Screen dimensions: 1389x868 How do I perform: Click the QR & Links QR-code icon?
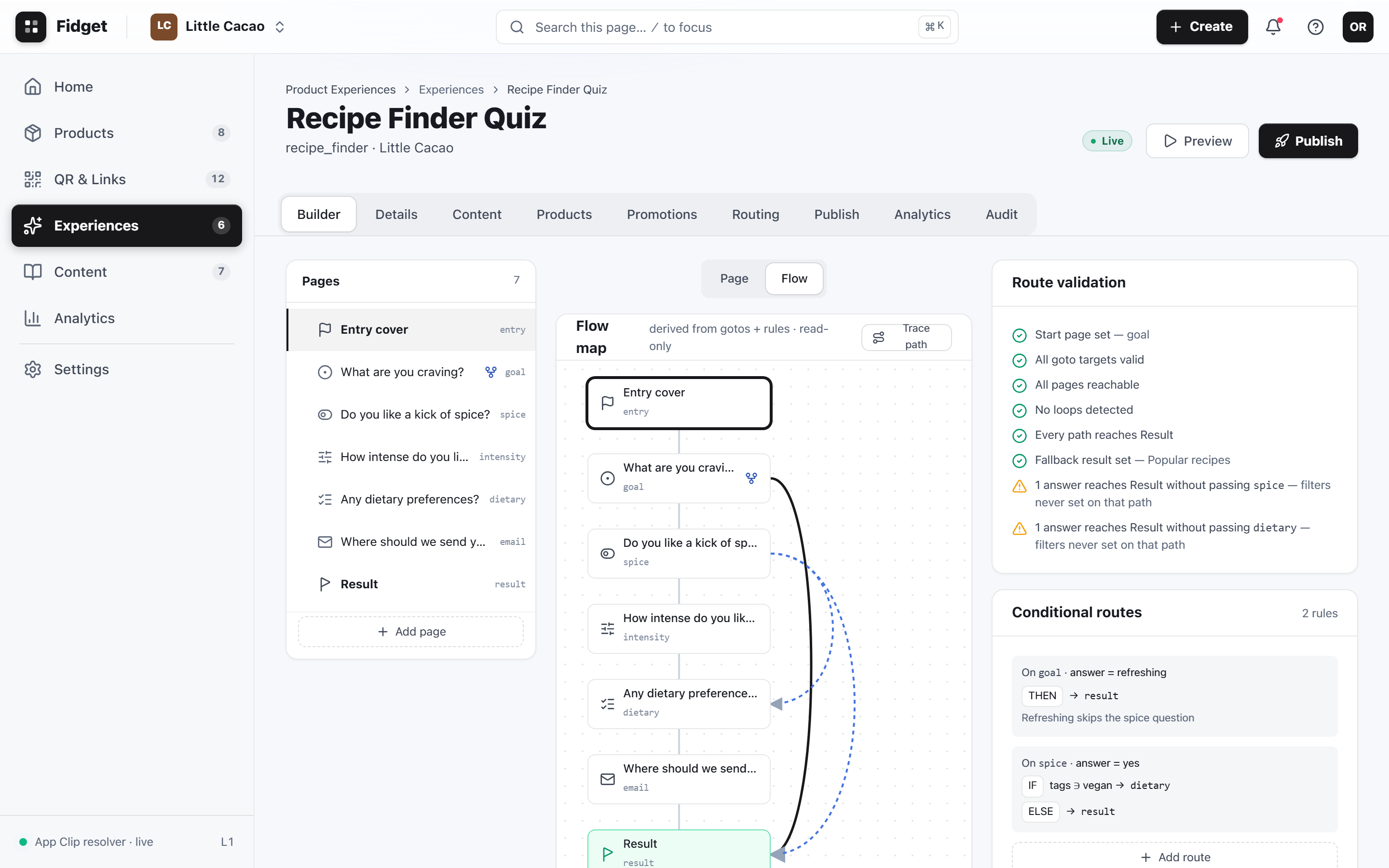click(33, 179)
